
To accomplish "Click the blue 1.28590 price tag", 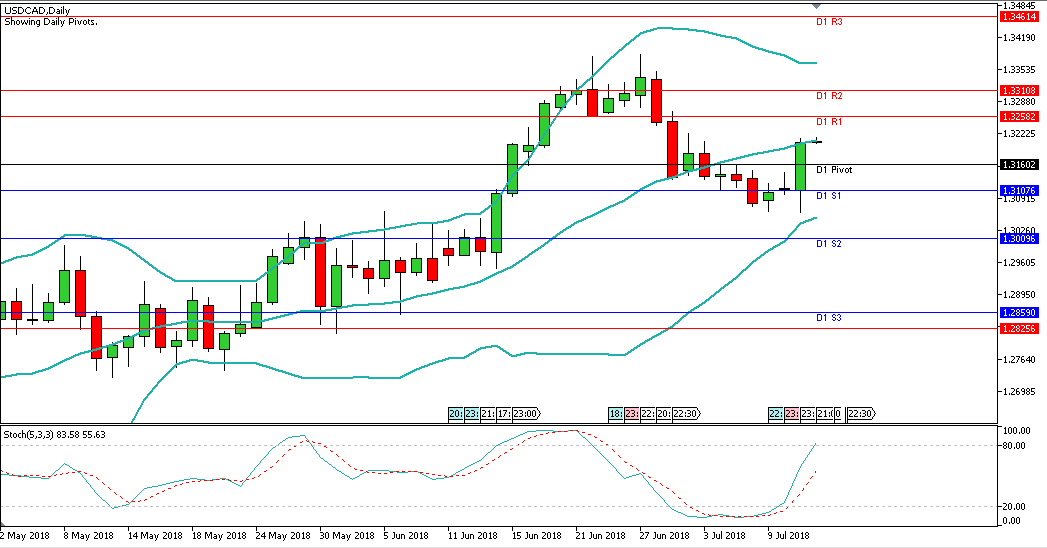I will pyautogui.click(x=1021, y=312).
